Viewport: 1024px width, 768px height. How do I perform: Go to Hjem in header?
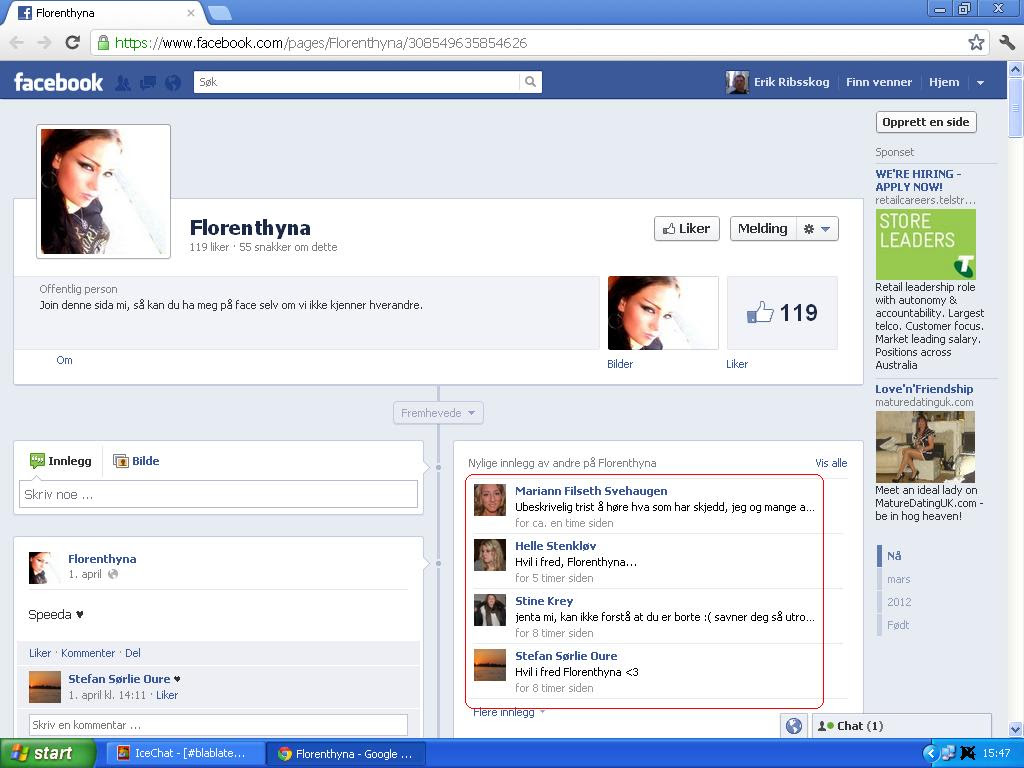click(944, 82)
